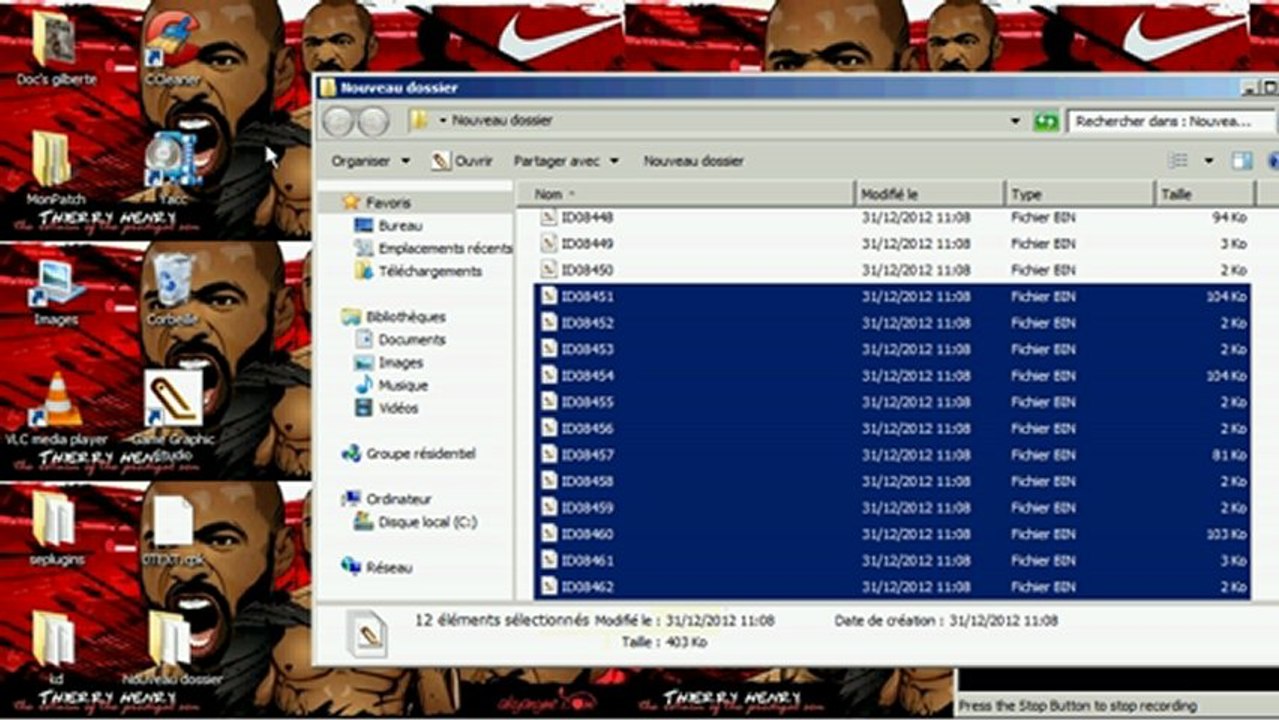Open the seplugins desktop folder
The image size is (1279, 720).
tap(55, 527)
